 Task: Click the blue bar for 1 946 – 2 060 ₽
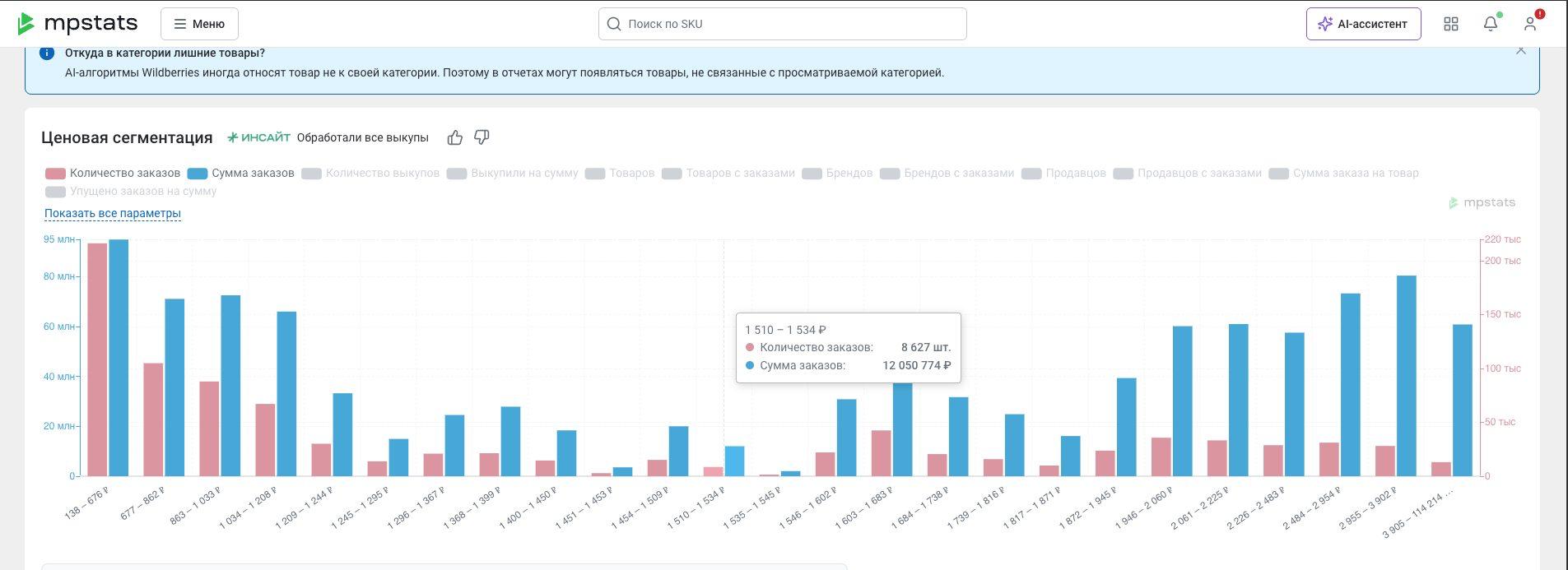point(1183,401)
